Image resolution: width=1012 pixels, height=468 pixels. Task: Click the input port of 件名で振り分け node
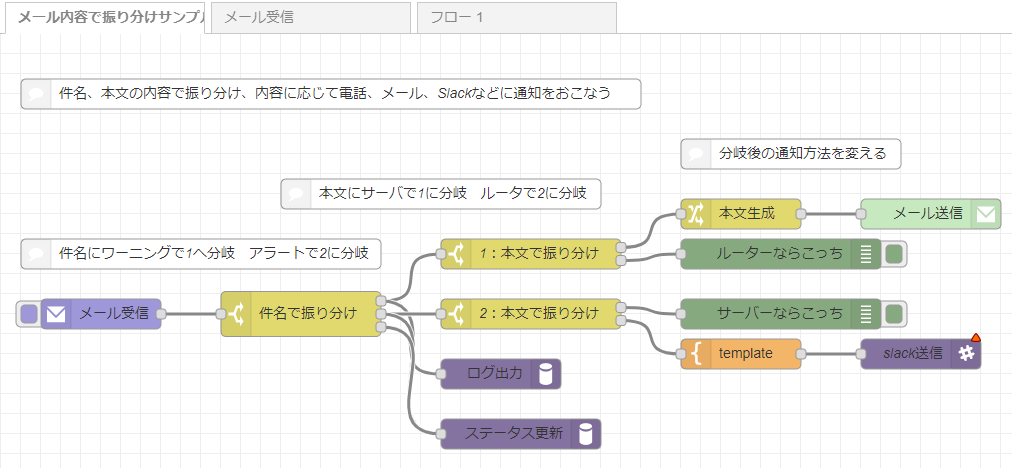(221, 314)
